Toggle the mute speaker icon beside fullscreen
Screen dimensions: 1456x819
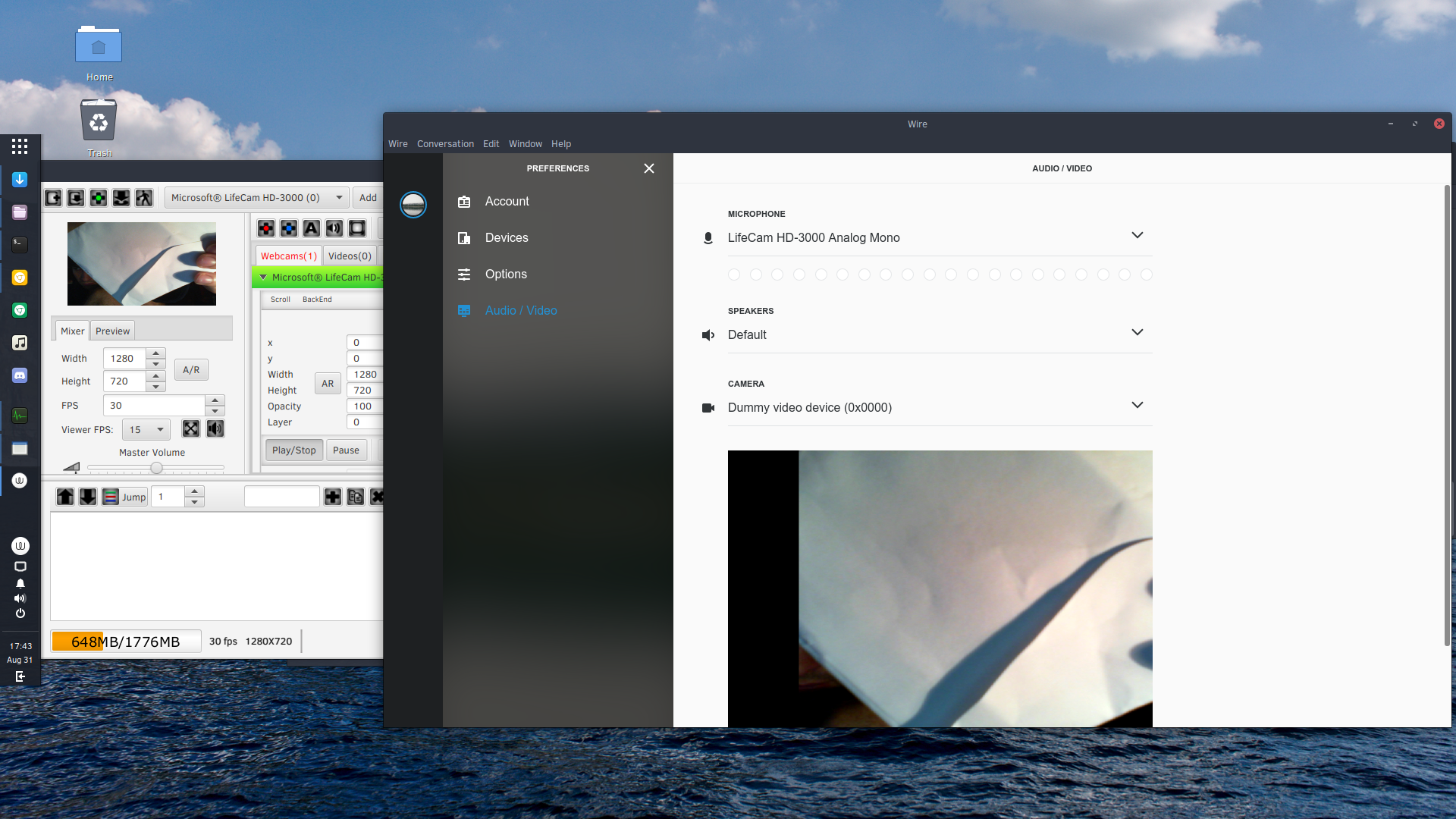215,428
